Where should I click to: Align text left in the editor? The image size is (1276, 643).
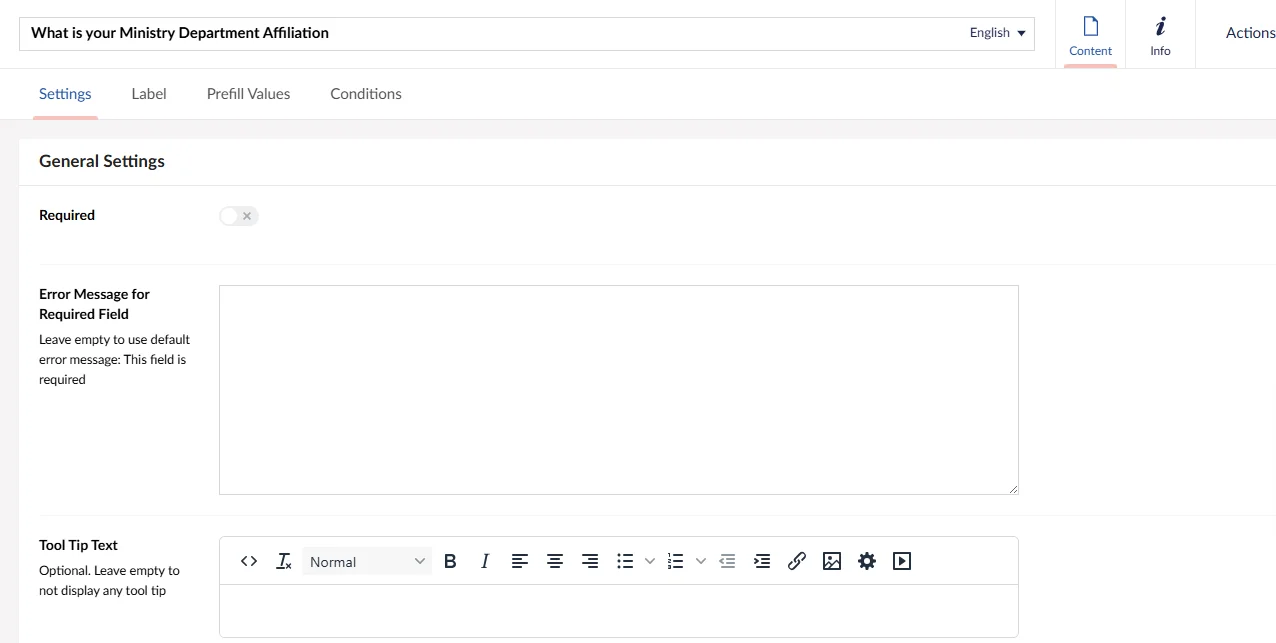pyautogui.click(x=520, y=561)
